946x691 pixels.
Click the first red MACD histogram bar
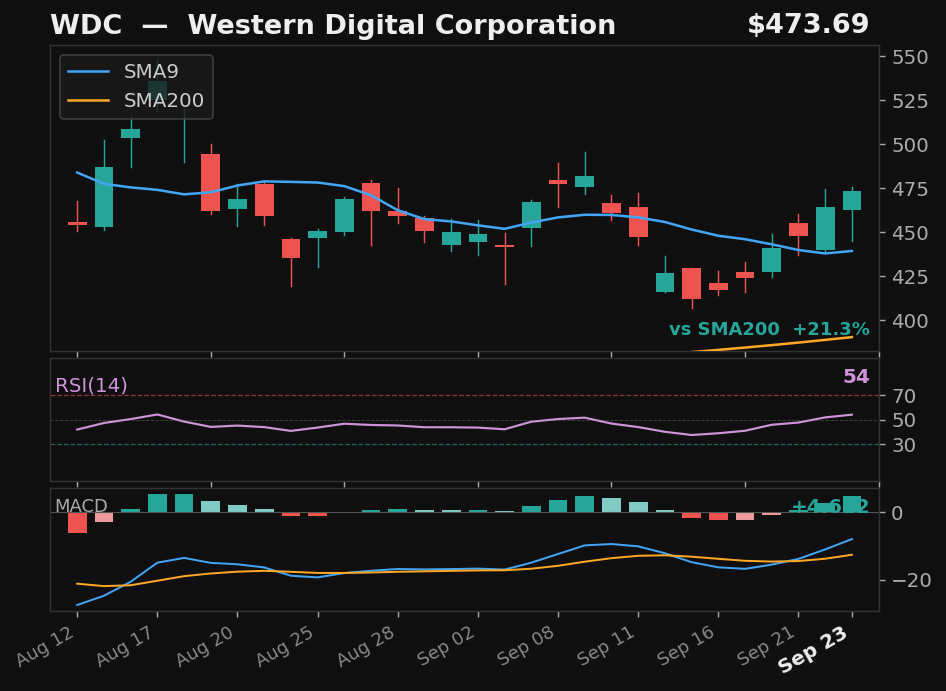point(77,523)
